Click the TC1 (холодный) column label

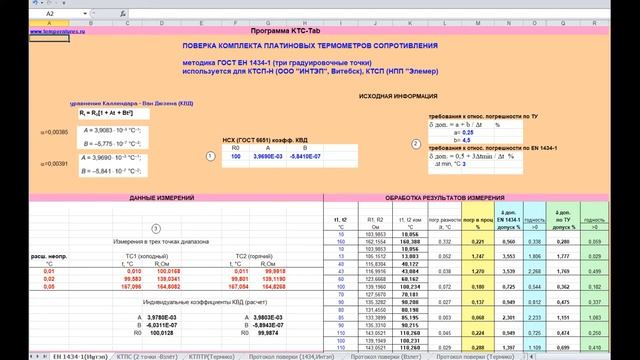click(147, 256)
